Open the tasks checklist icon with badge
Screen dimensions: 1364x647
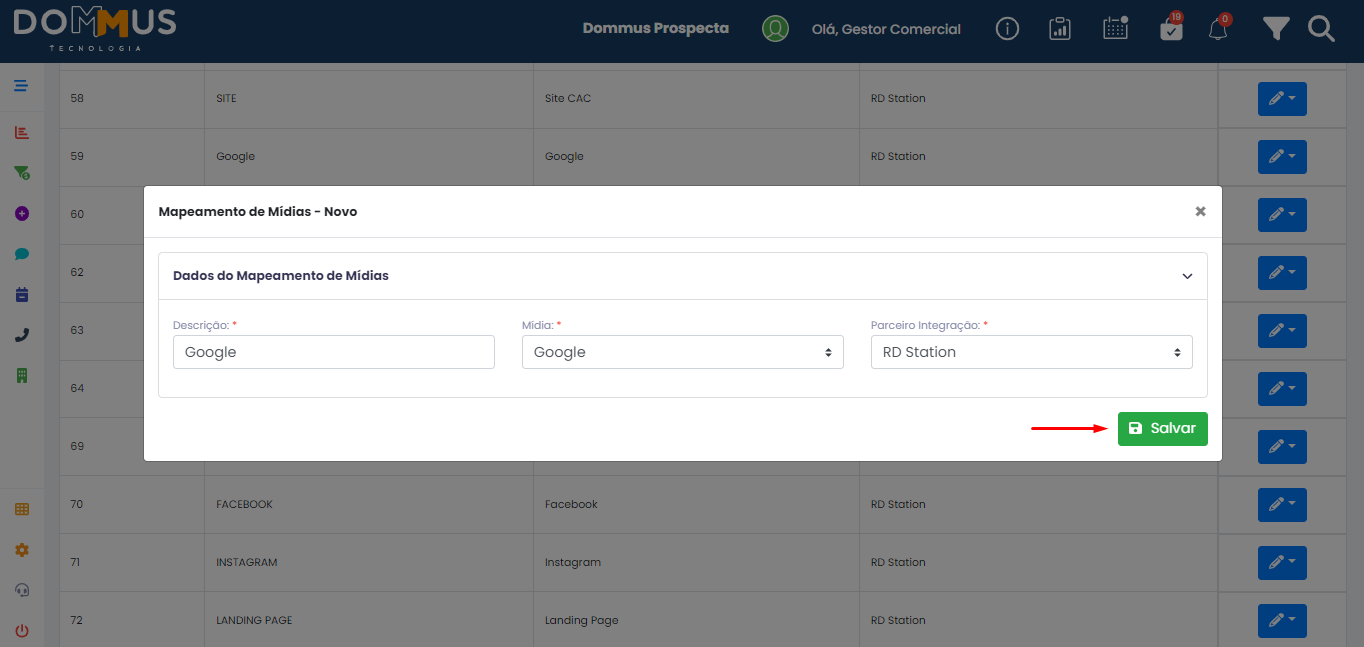(1171, 28)
